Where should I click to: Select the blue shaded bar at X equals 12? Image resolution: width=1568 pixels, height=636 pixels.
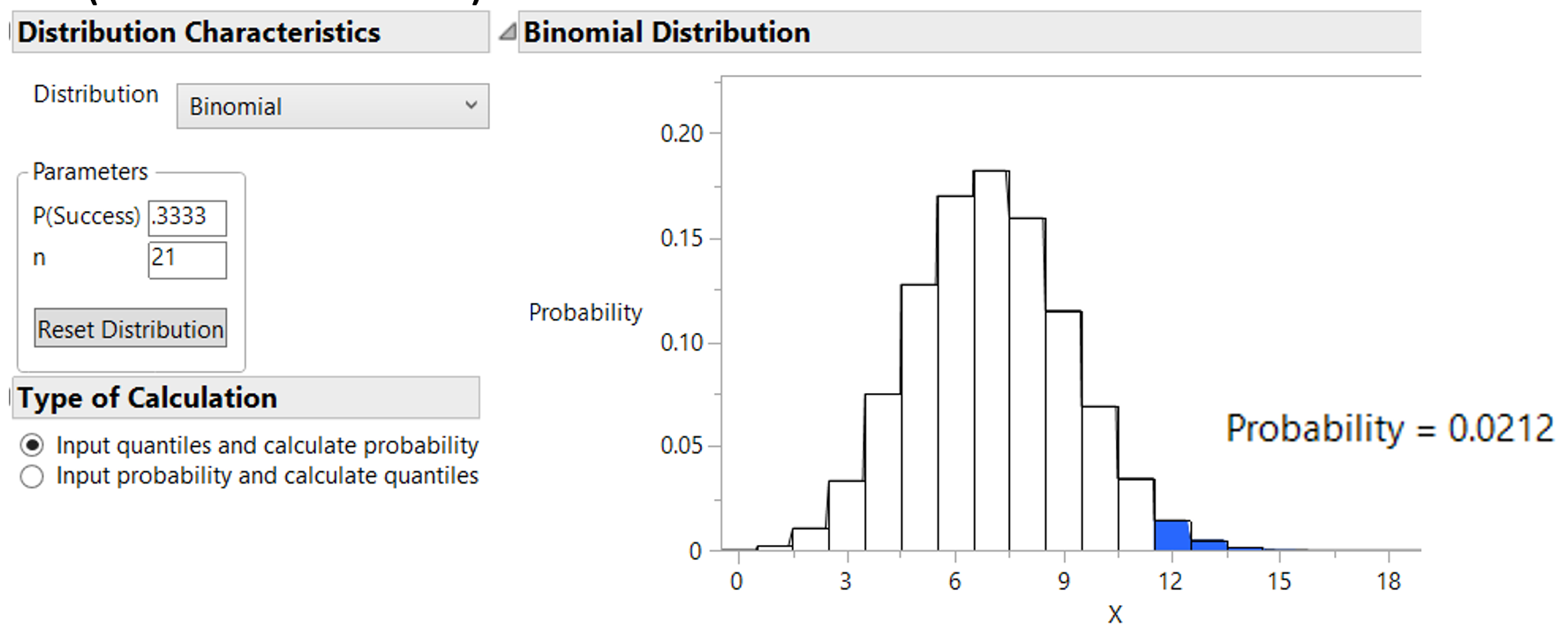click(x=1174, y=534)
